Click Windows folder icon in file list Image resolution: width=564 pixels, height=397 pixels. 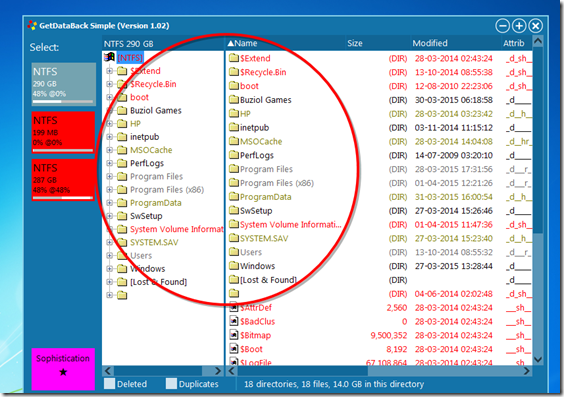(234, 266)
